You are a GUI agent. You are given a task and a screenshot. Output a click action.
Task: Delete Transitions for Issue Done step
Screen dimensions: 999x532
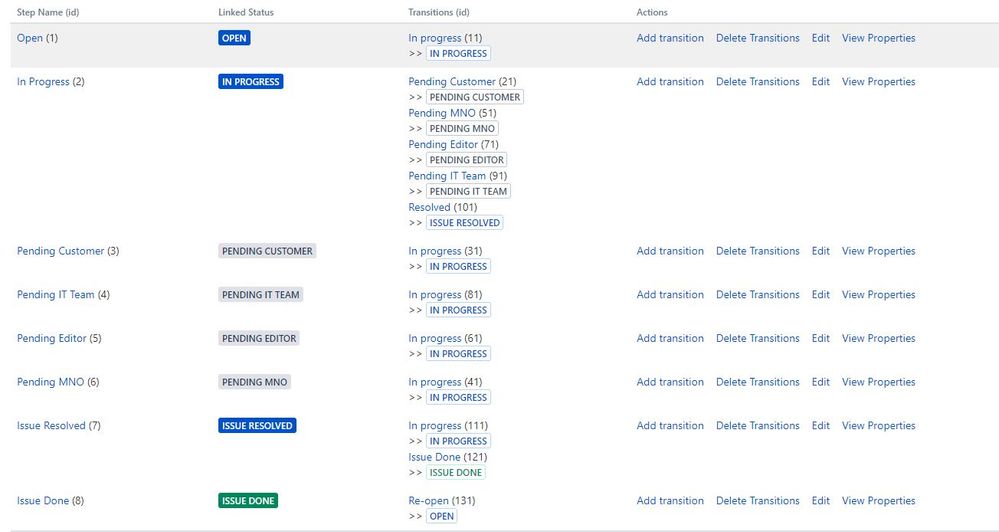758,501
